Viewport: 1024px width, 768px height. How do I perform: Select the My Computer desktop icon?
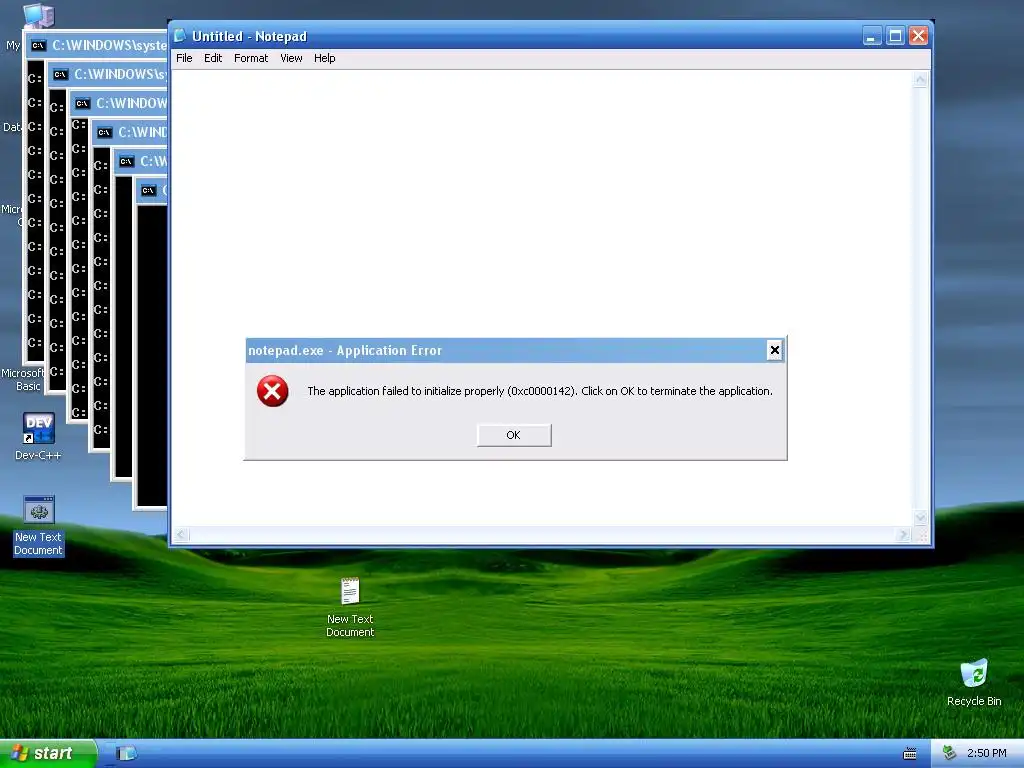tap(39, 16)
